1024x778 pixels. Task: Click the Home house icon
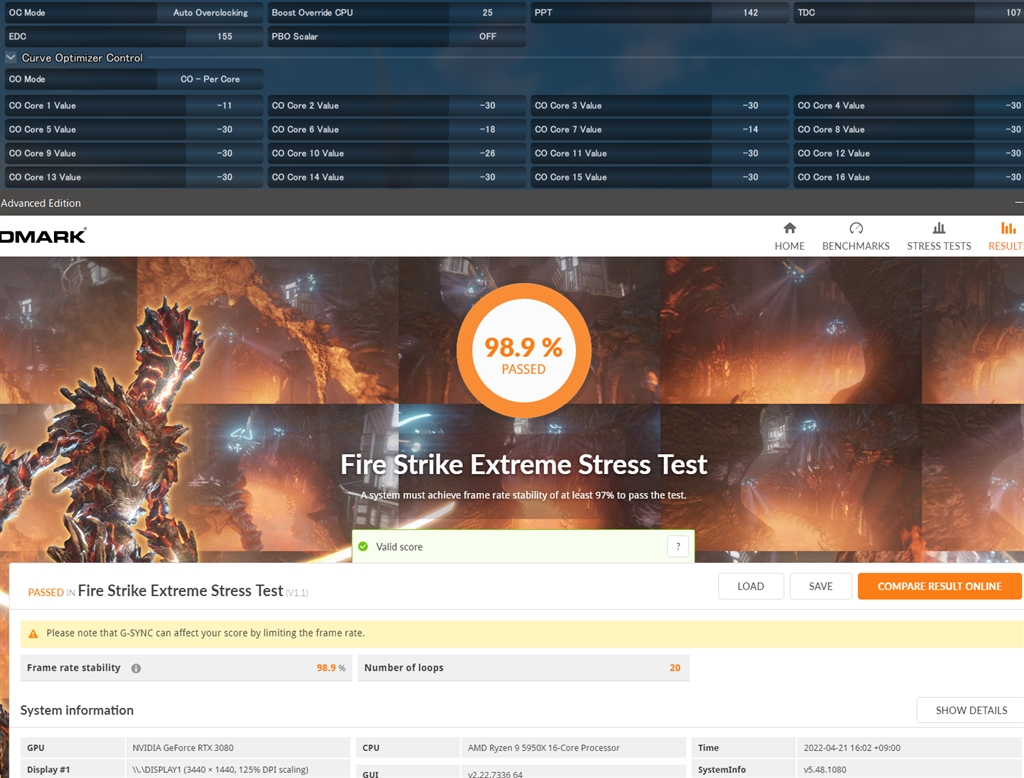(790, 228)
